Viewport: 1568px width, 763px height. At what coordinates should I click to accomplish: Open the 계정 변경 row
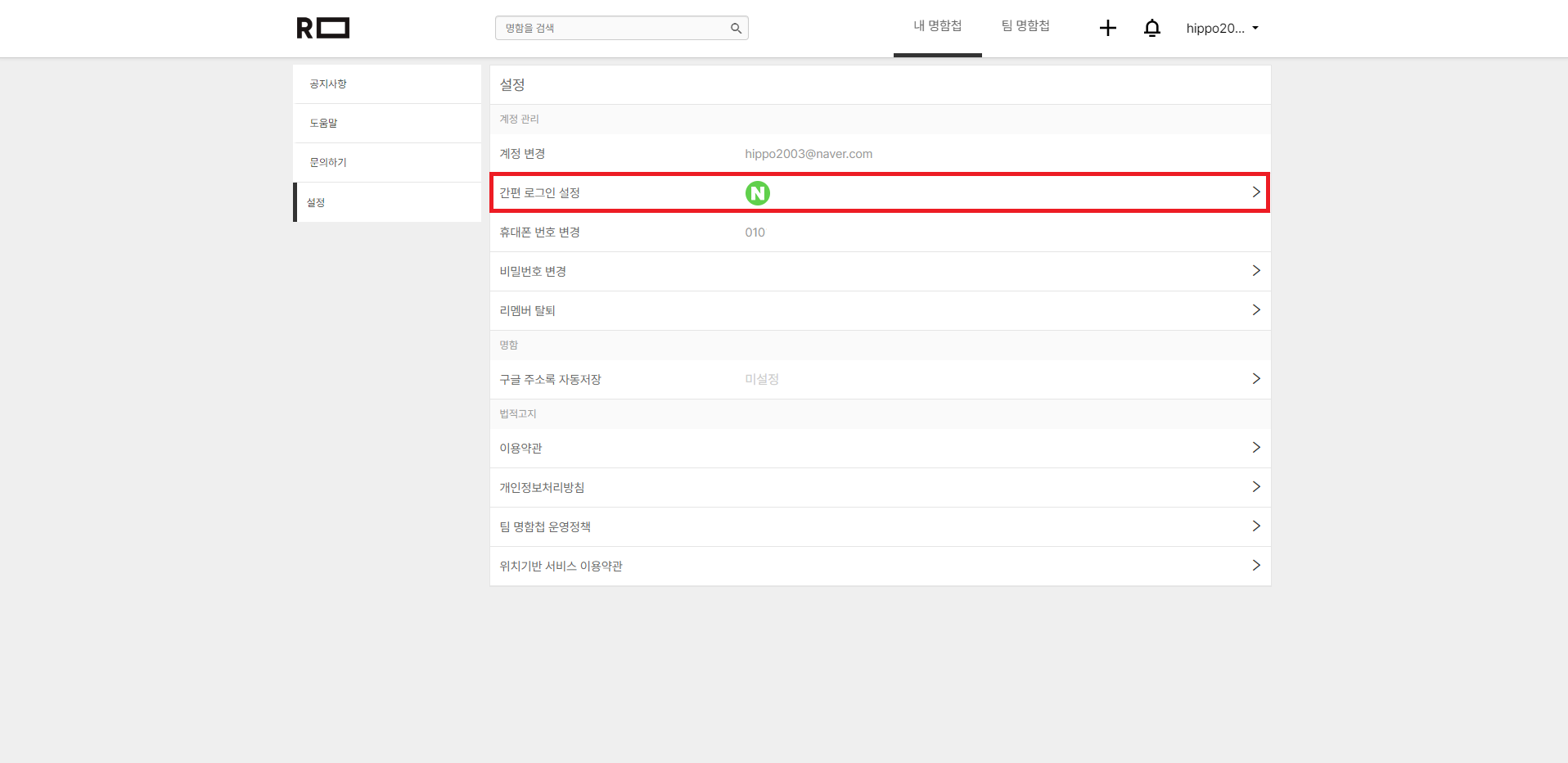pyautogui.click(x=880, y=154)
